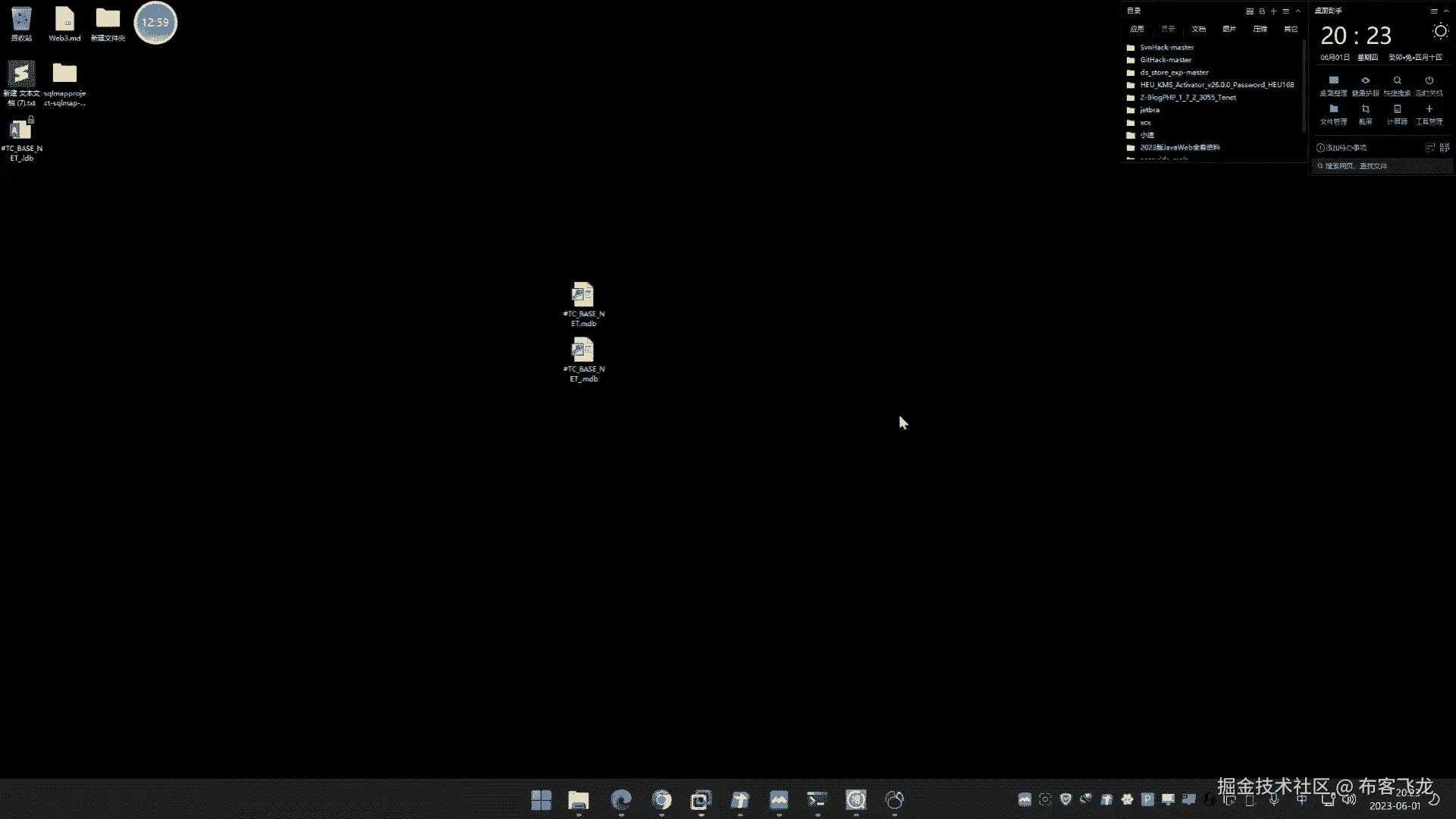
Task: Click the 健康护眼 eye protection icon
Action: [1365, 80]
